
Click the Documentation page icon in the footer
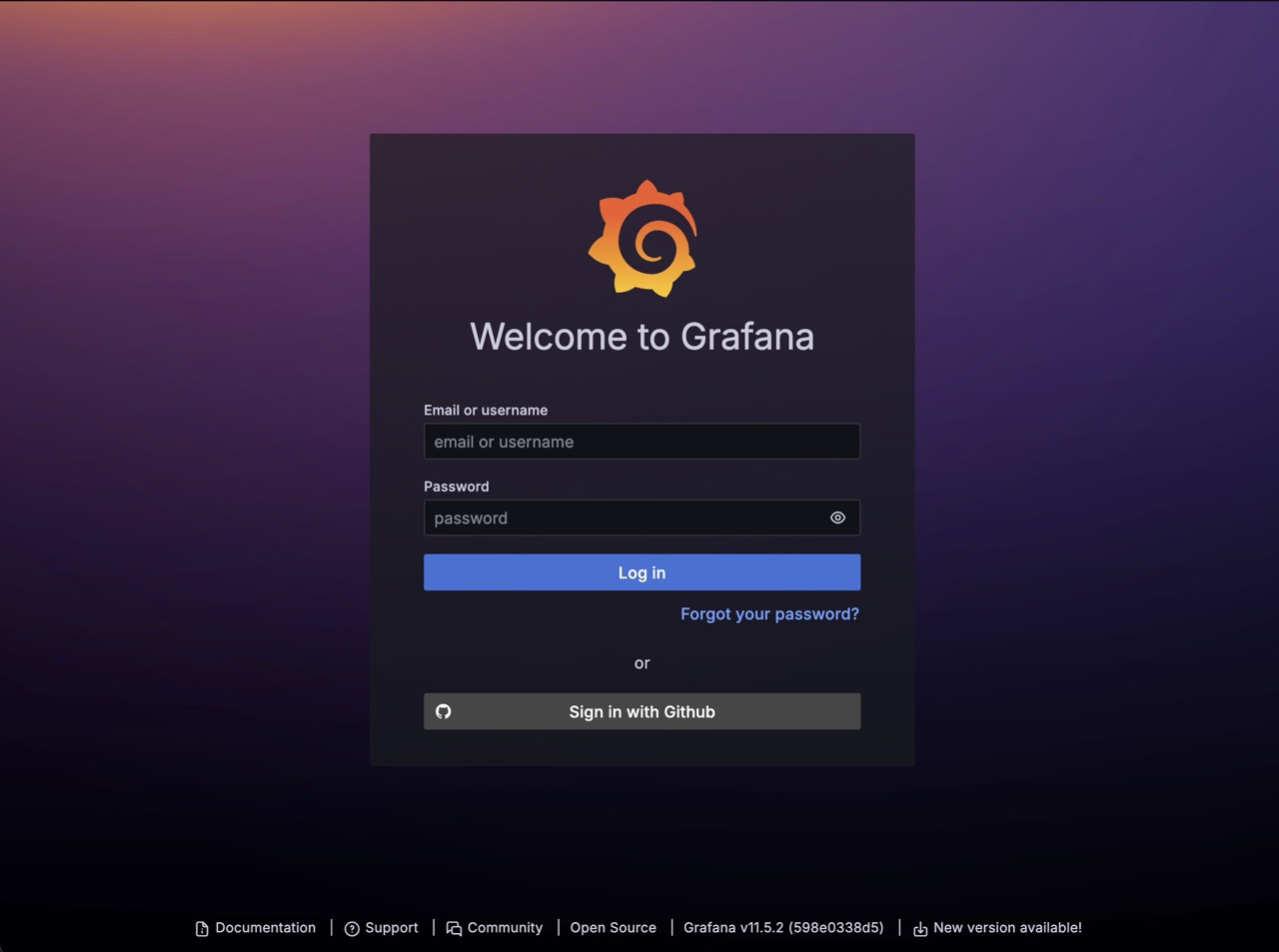[201, 928]
